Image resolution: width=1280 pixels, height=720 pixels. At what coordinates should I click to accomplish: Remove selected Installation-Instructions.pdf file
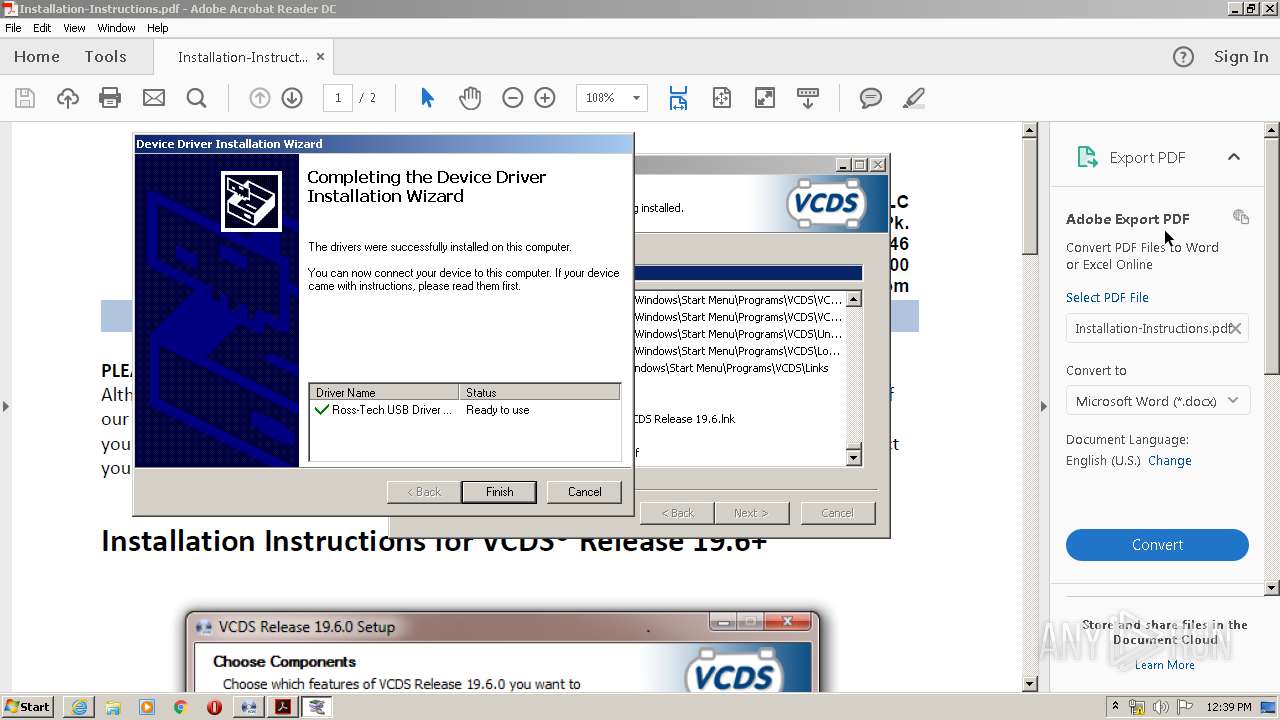pos(1236,328)
